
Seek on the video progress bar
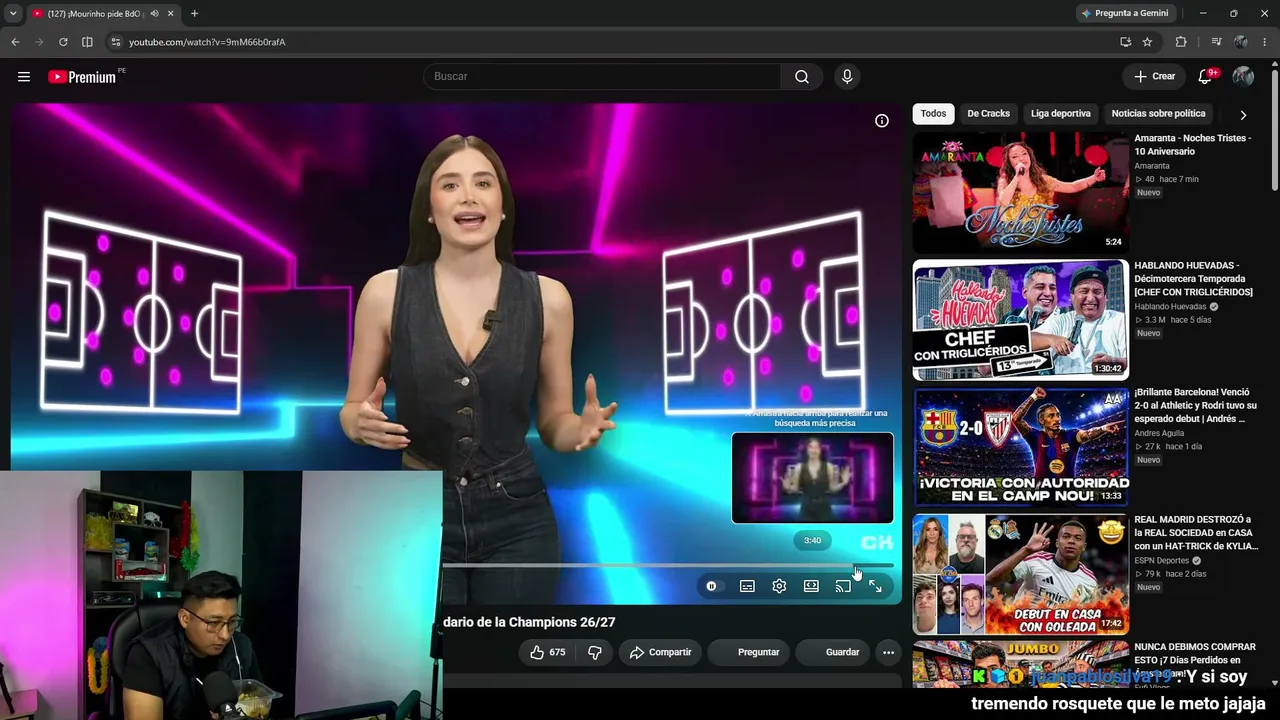pos(668,566)
